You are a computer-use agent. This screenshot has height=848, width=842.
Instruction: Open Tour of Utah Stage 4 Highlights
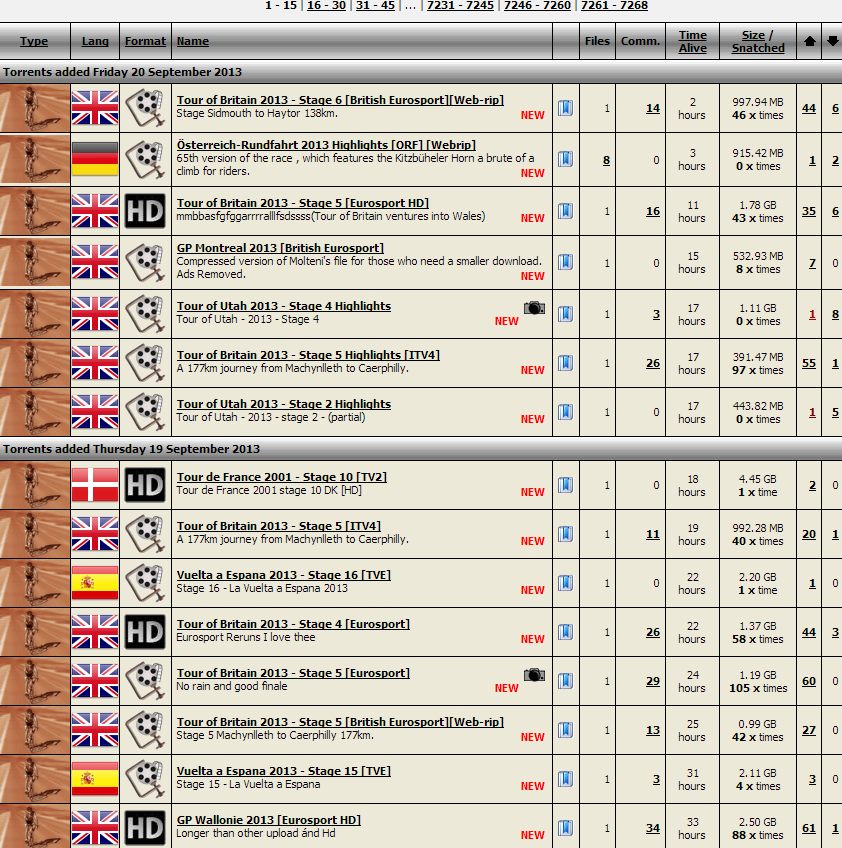coord(284,306)
